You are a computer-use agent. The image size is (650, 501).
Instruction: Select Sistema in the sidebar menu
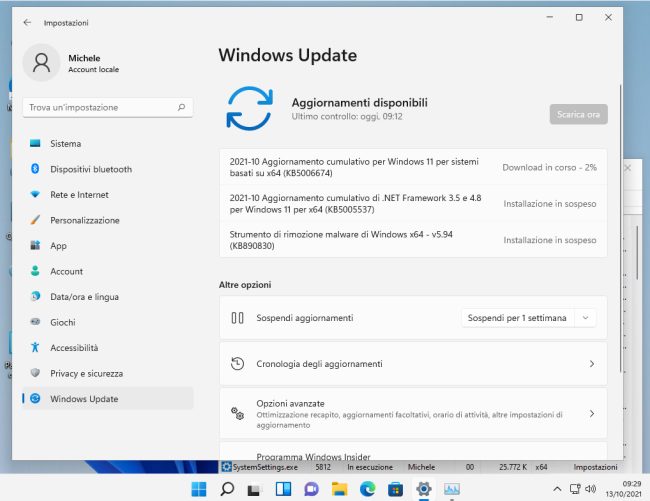coord(65,143)
